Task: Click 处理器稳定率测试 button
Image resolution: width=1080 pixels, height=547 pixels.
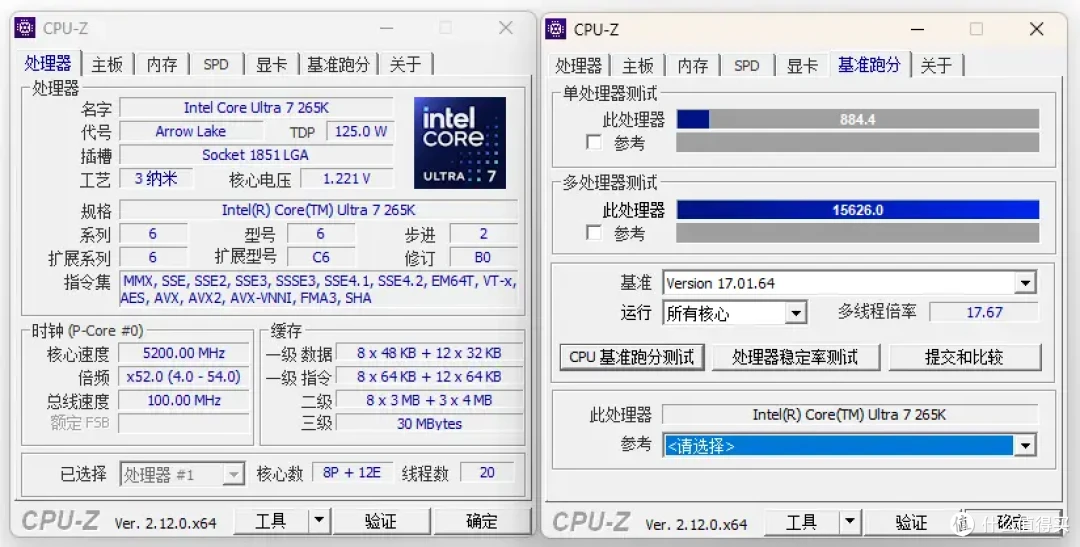Action: click(x=796, y=358)
